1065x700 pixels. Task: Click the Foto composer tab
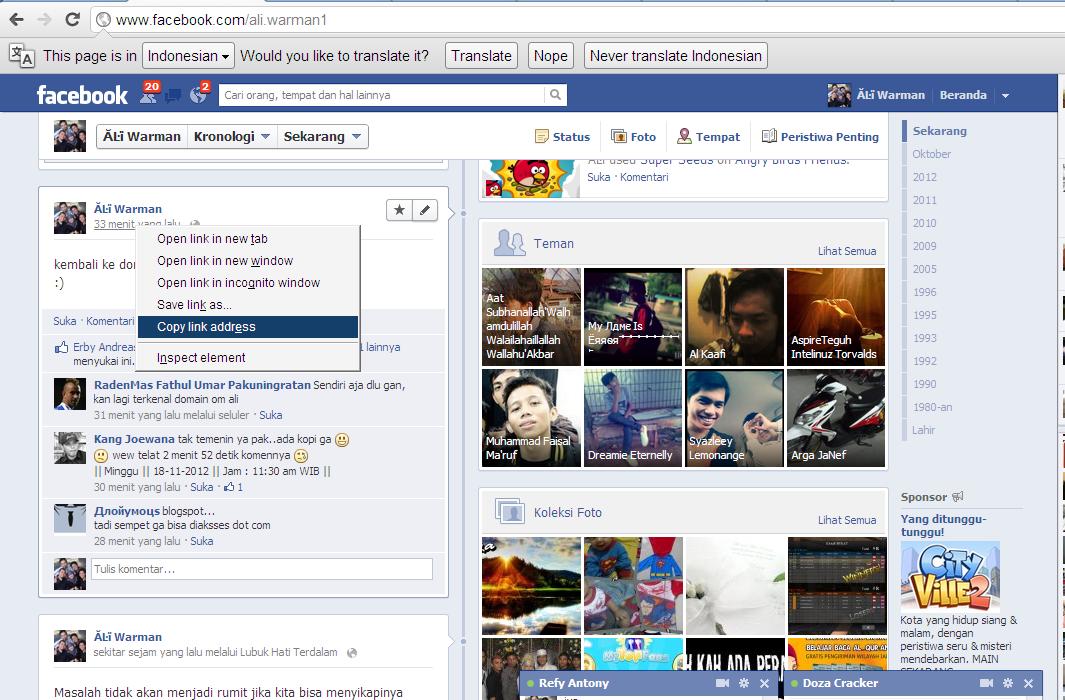pos(633,136)
